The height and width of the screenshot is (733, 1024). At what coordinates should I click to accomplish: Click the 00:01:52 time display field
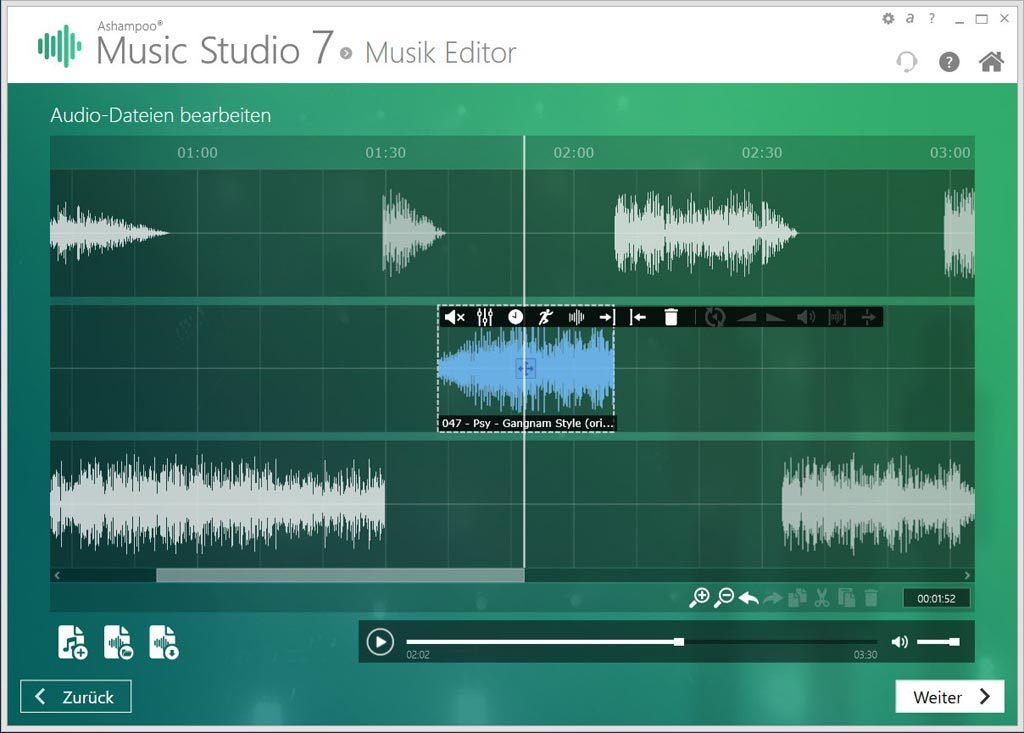[936, 598]
